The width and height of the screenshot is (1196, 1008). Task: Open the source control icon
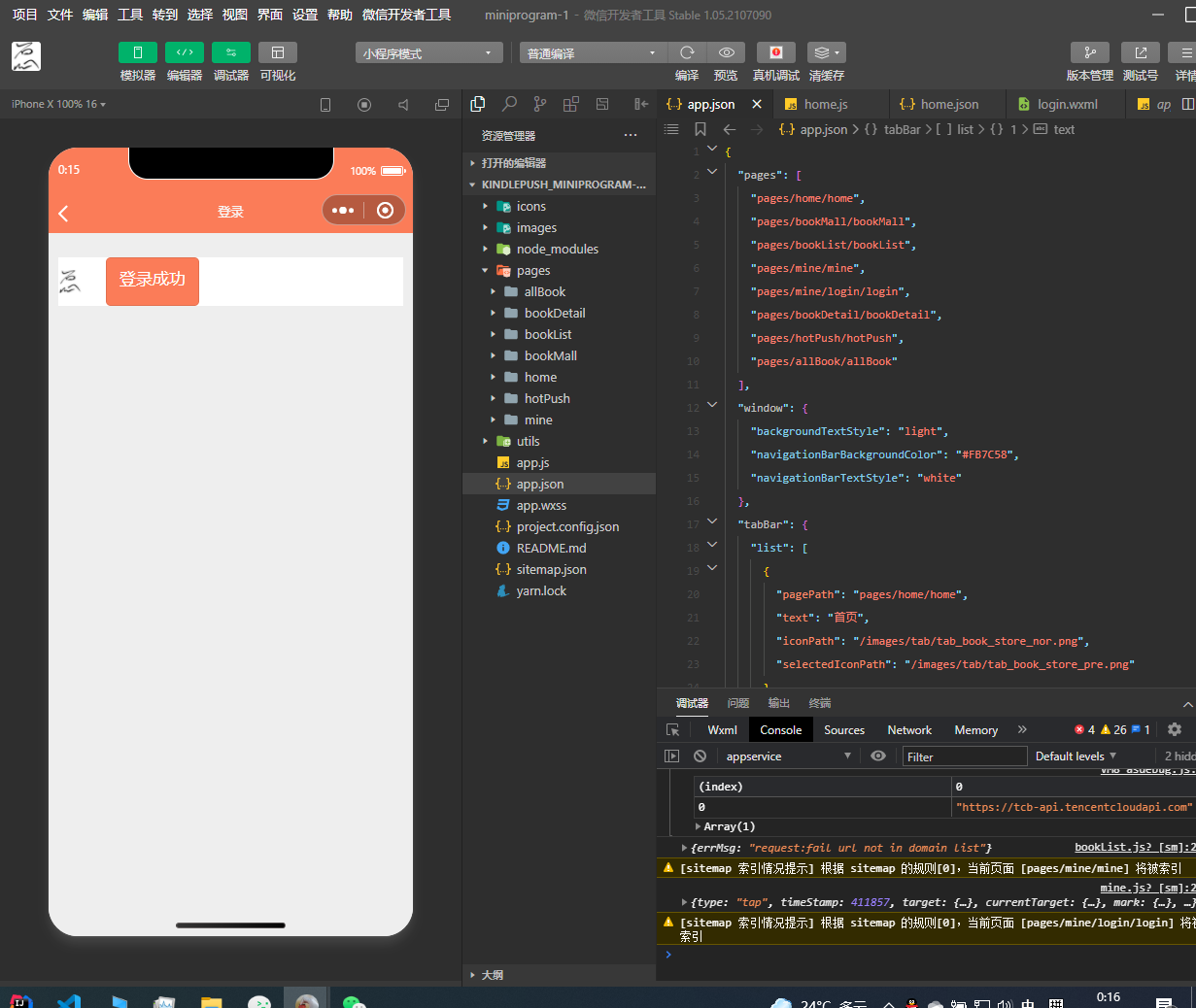[x=540, y=104]
